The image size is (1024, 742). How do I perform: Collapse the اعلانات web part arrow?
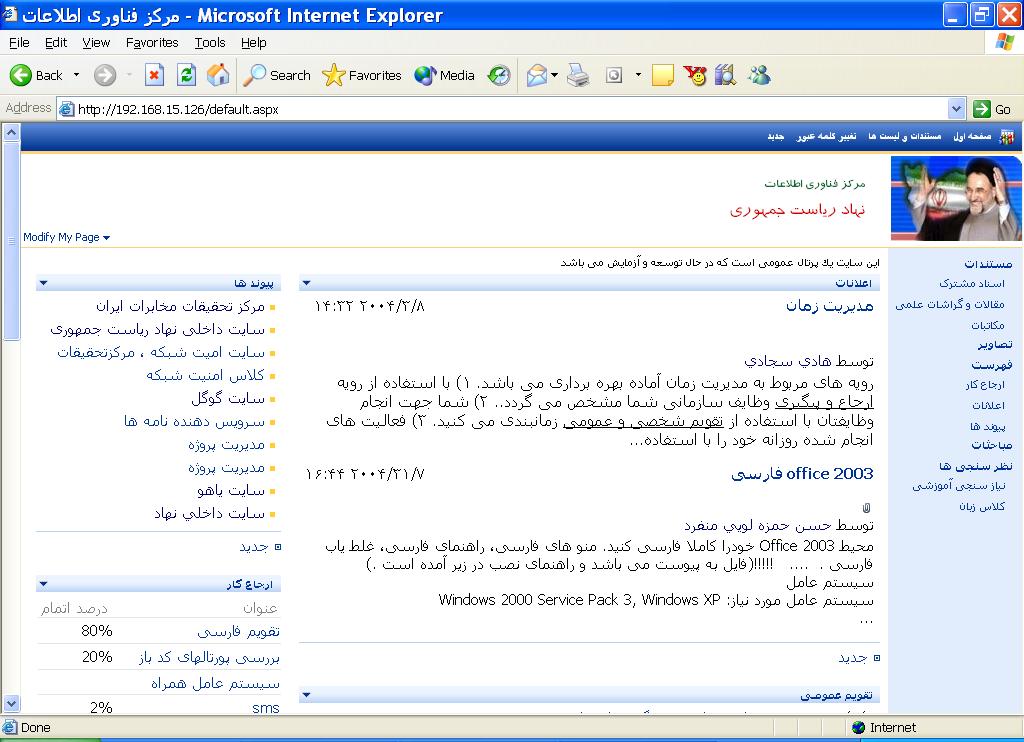306,283
